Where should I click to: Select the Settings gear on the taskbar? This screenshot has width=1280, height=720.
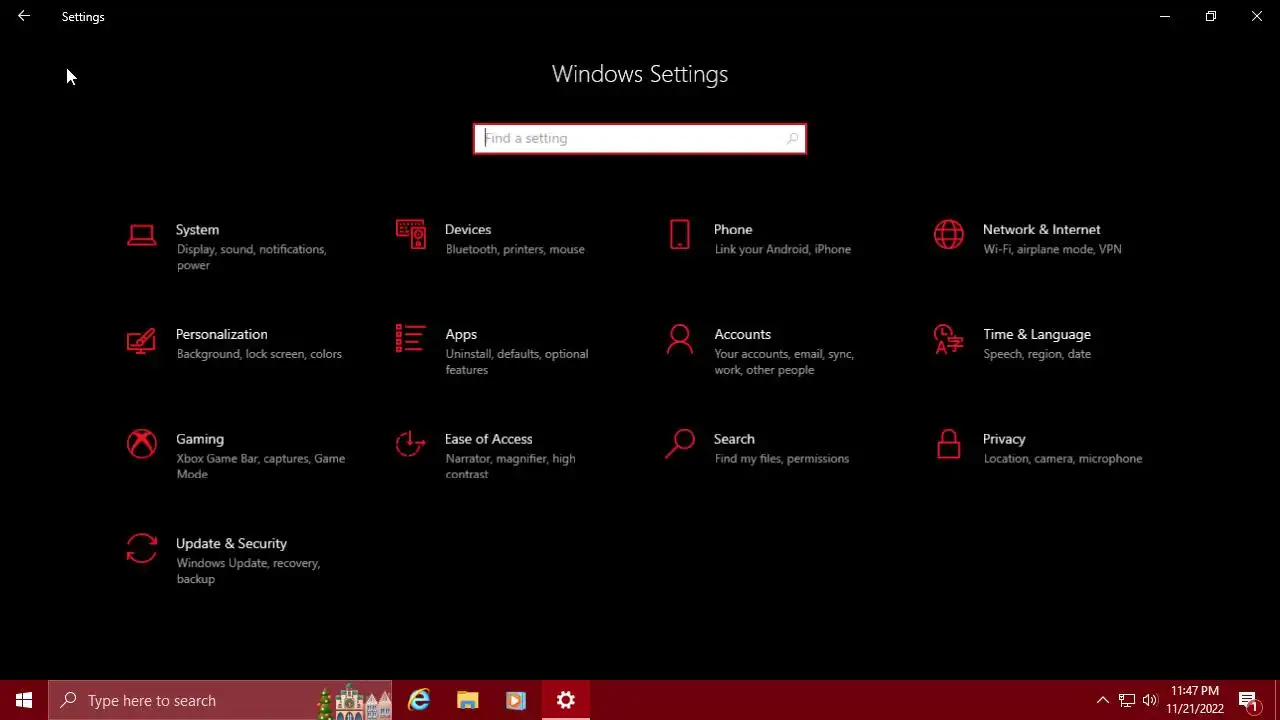click(x=566, y=700)
